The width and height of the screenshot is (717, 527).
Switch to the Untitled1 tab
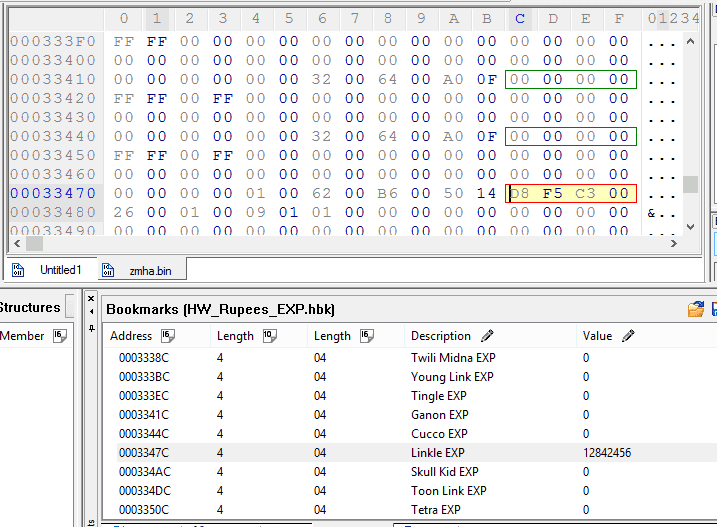[x=60, y=270]
